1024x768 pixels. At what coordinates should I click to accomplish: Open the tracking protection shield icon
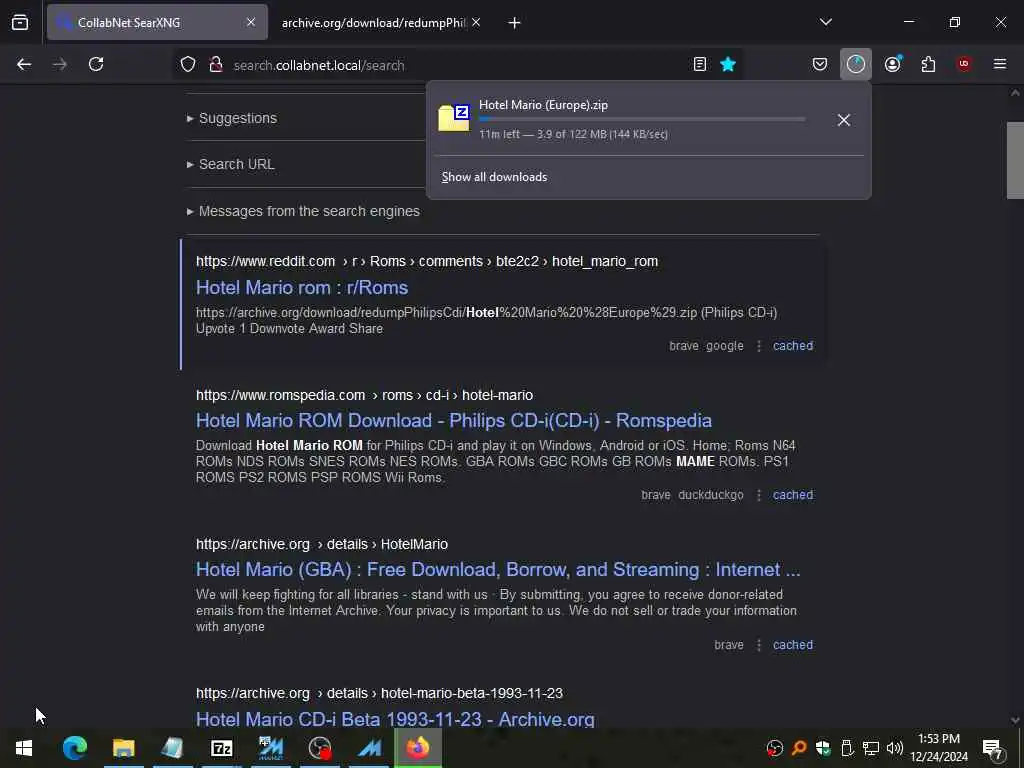pyautogui.click(x=188, y=64)
